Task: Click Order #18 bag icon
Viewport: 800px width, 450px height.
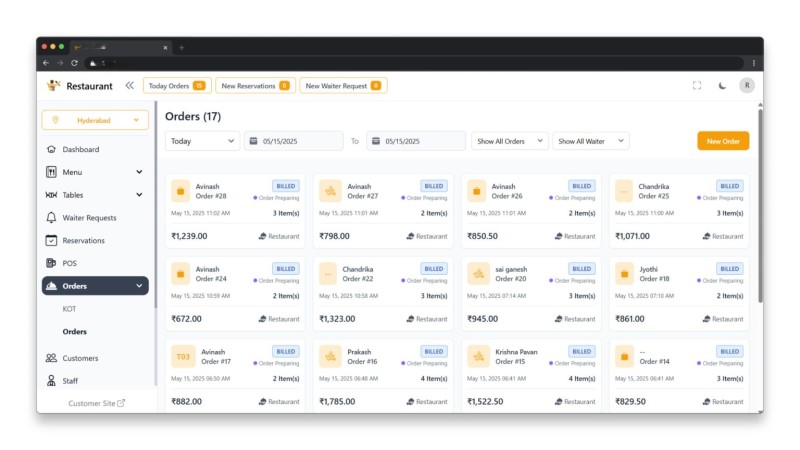Action: pyautogui.click(x=624, y=273)
